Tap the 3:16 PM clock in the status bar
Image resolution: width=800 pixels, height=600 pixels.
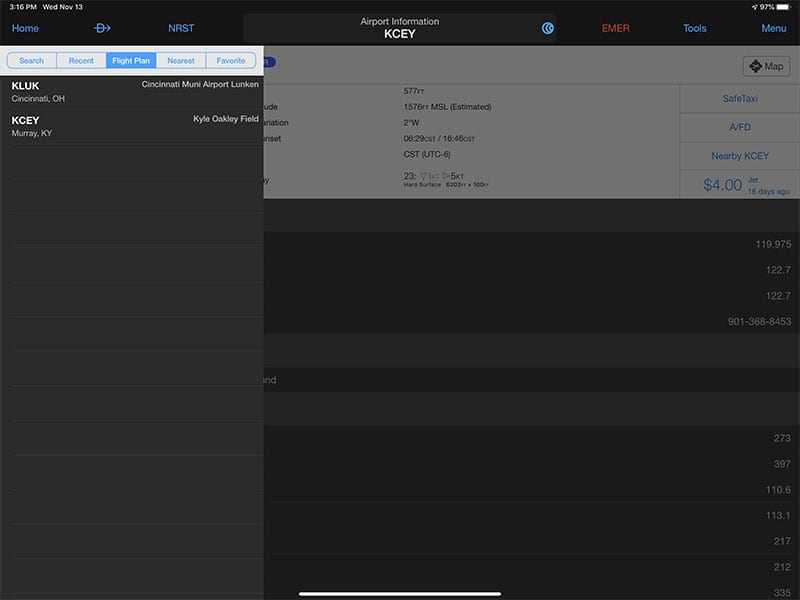tap(23, 7)
